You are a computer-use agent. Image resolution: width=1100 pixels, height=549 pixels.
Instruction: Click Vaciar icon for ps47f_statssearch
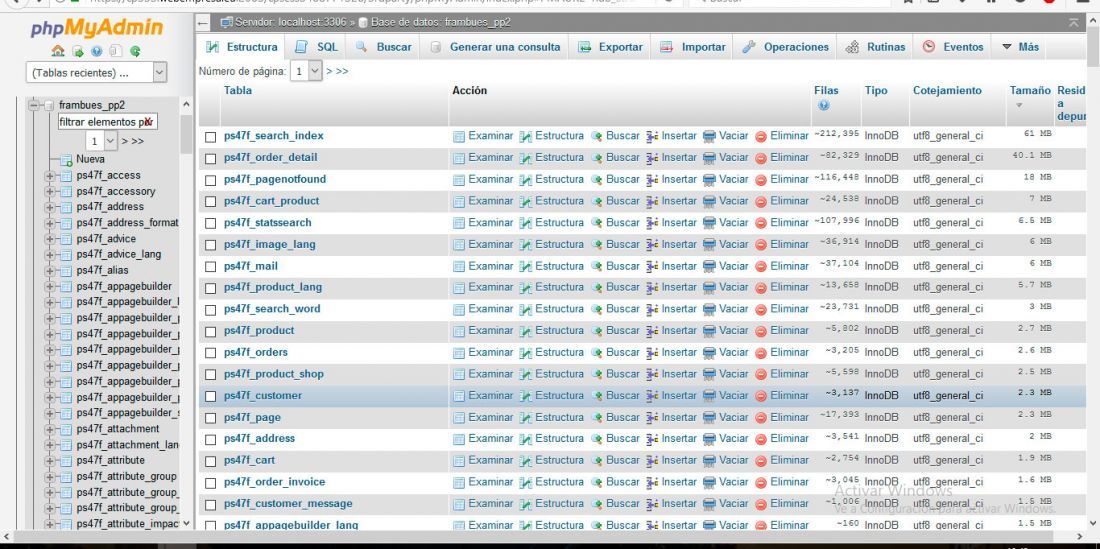(x=709, y=224)
